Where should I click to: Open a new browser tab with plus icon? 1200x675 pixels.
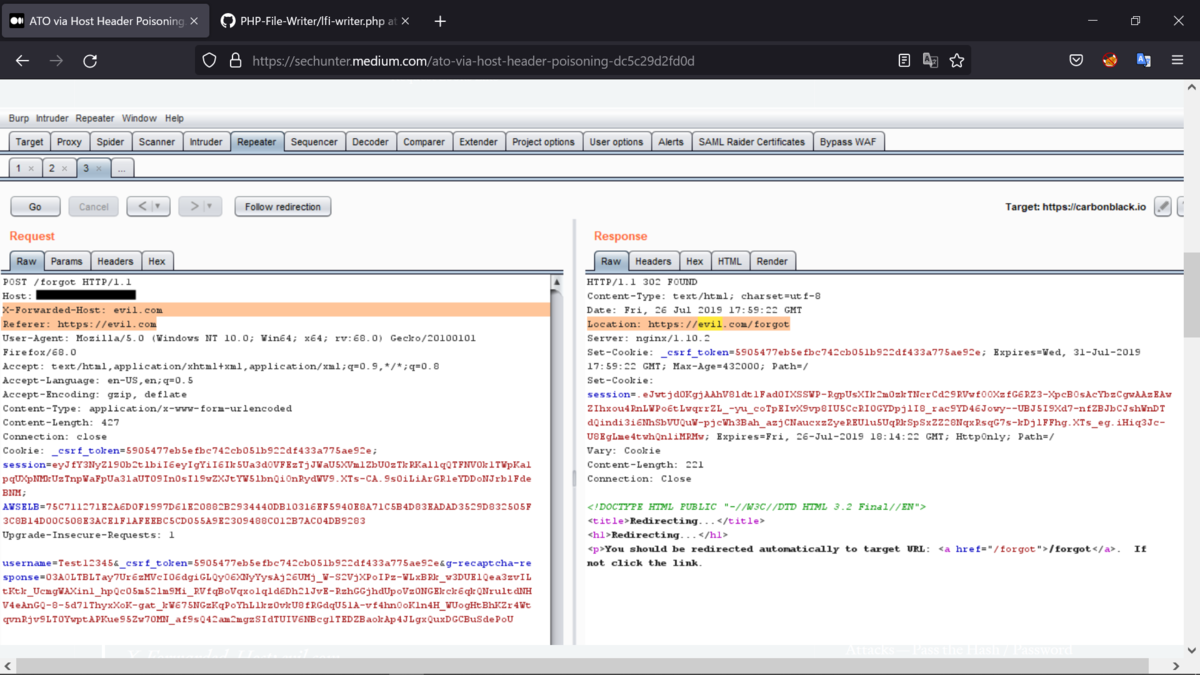(440, 21)
